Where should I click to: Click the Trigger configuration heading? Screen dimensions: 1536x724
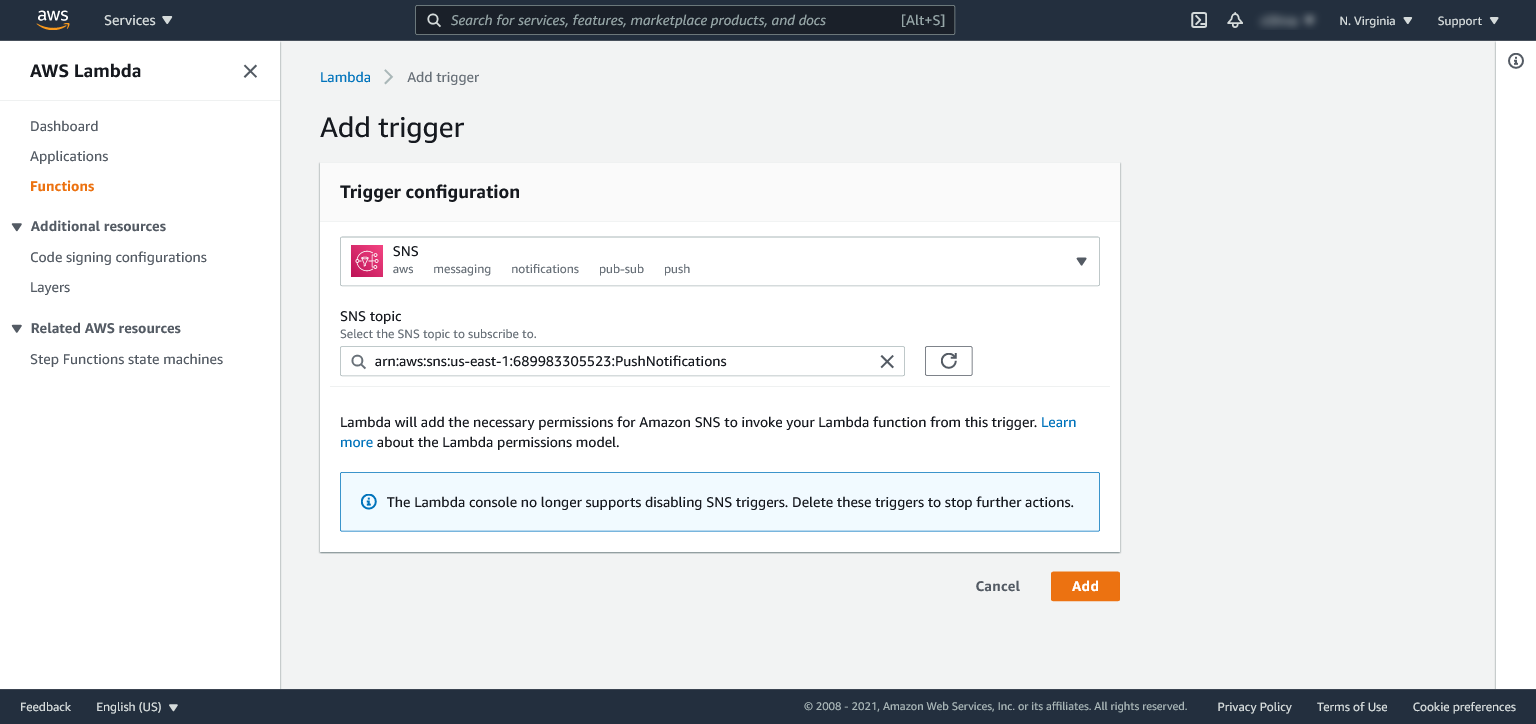tap(430, 192)
